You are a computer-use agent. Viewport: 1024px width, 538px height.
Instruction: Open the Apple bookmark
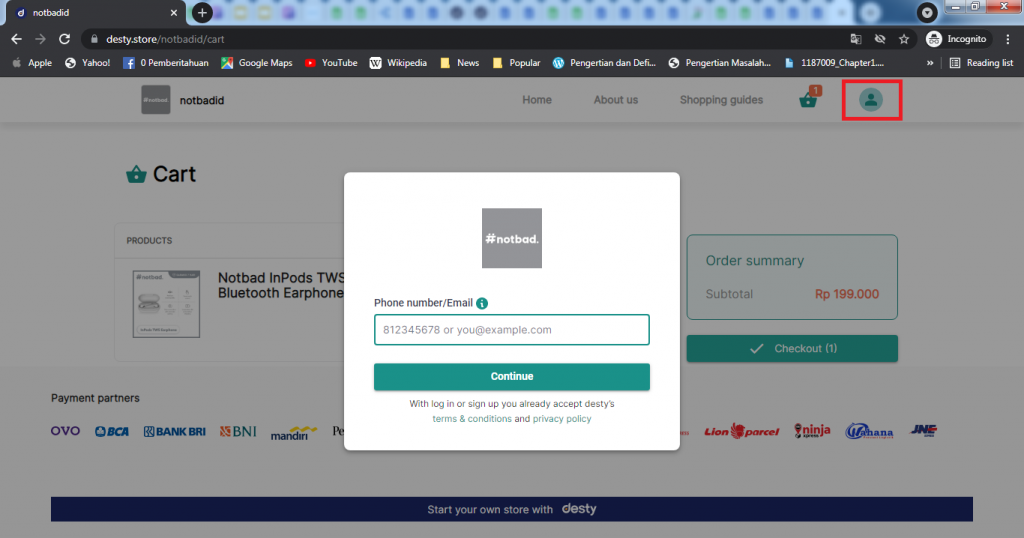pos(31,63)
